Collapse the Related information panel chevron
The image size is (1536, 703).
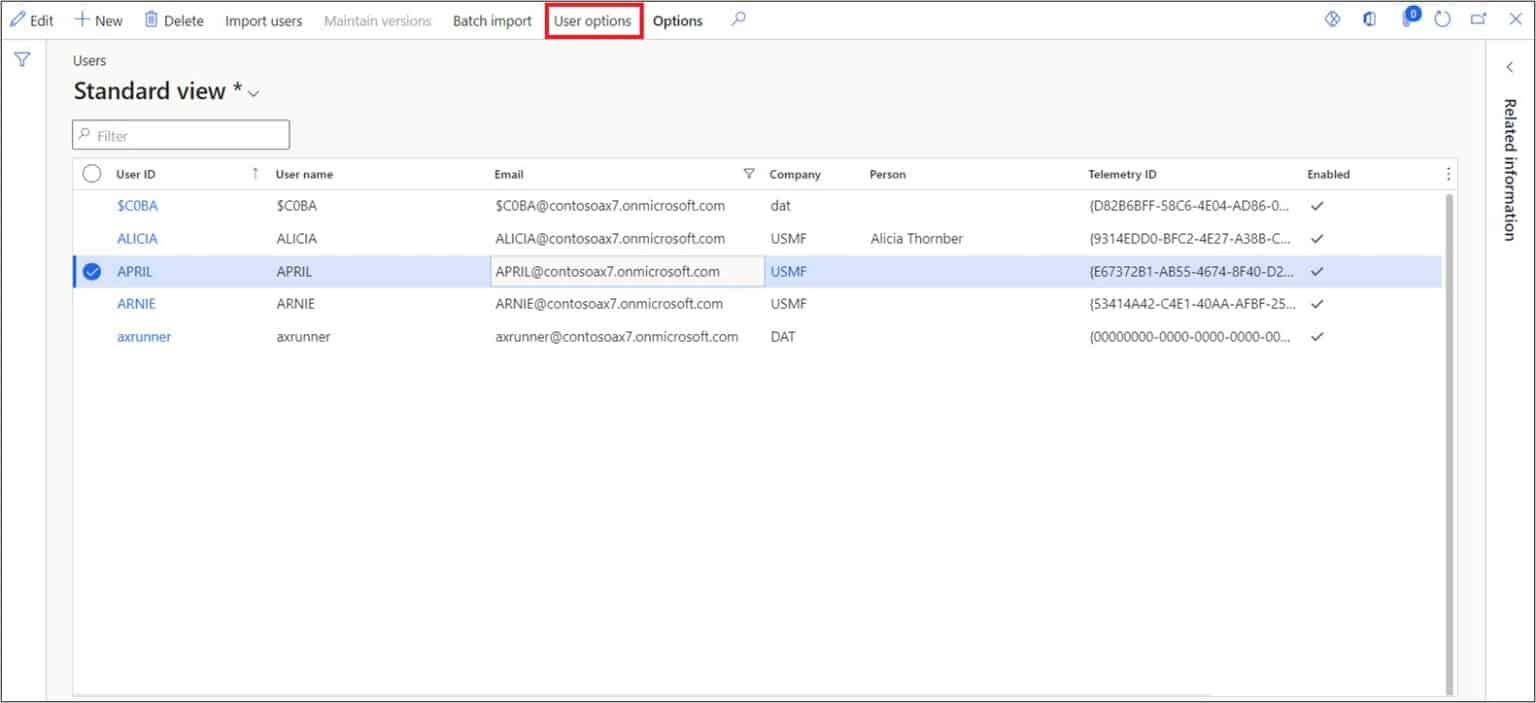[x=1510, y=66]
